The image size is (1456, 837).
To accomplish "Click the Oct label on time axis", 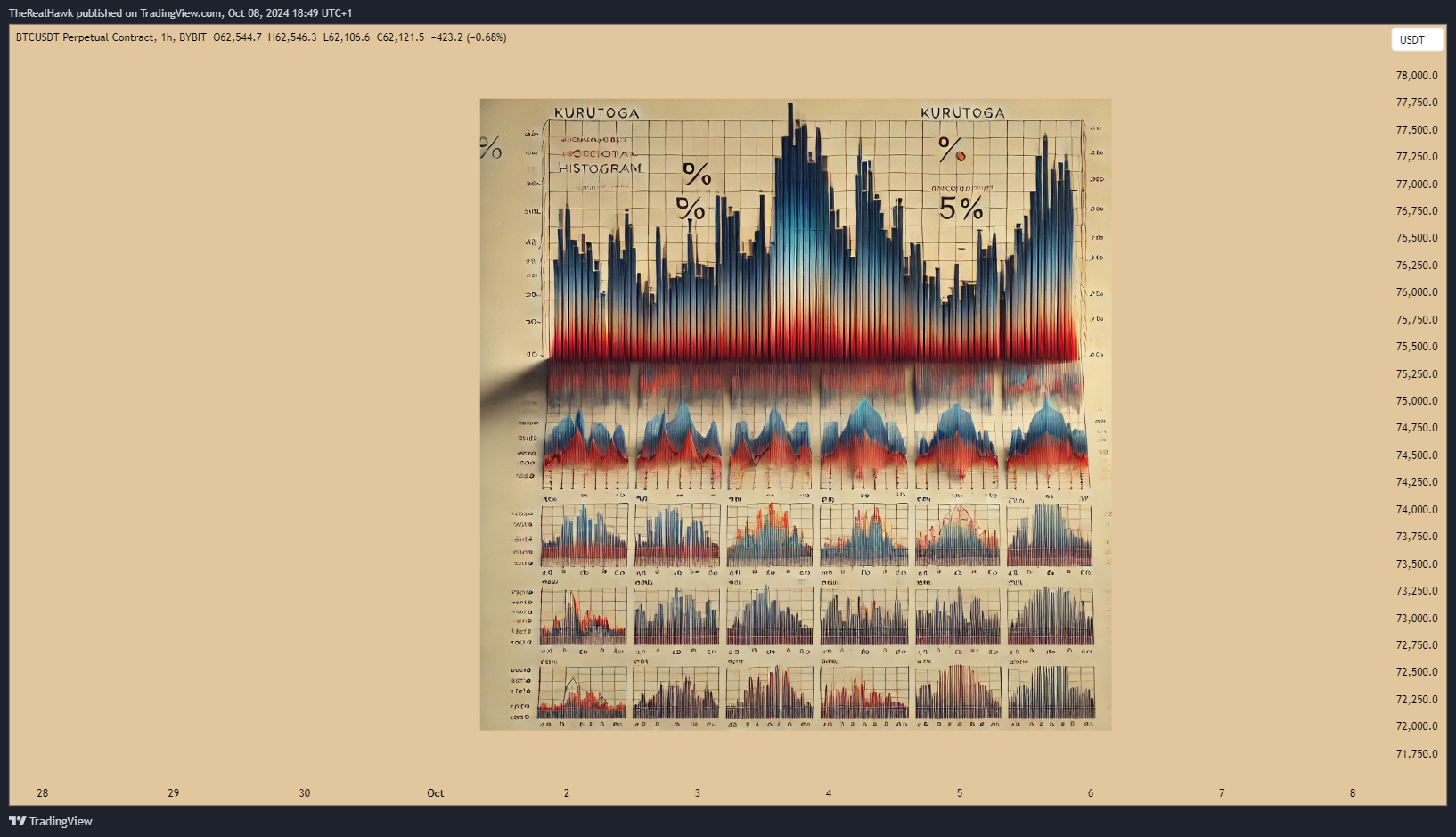I will tap(436, 793).
